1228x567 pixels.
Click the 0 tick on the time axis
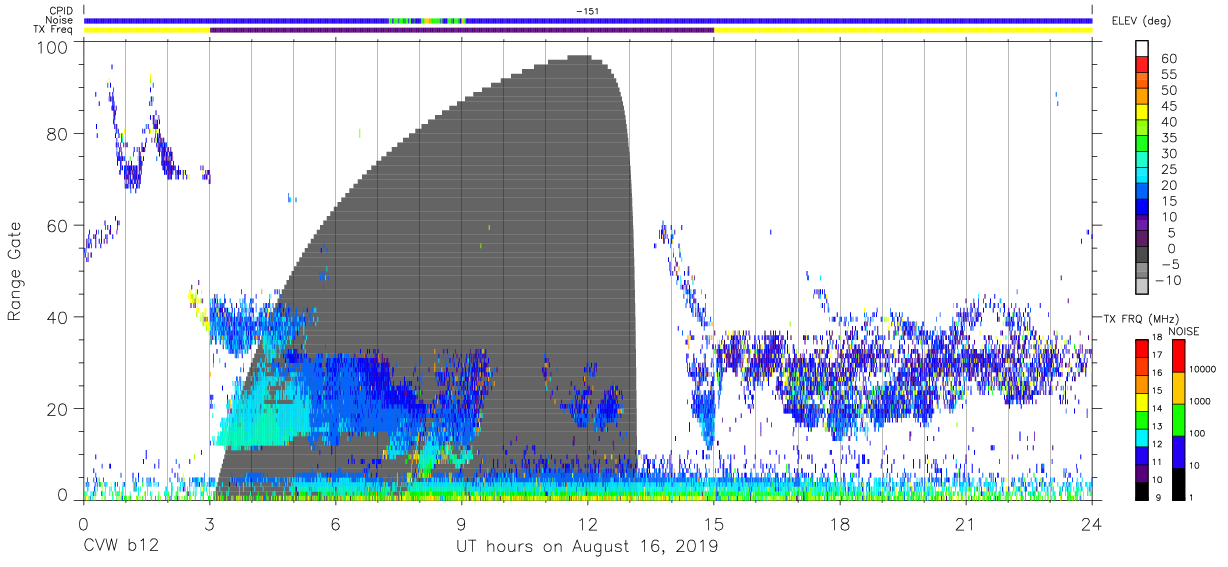(83, 525)
